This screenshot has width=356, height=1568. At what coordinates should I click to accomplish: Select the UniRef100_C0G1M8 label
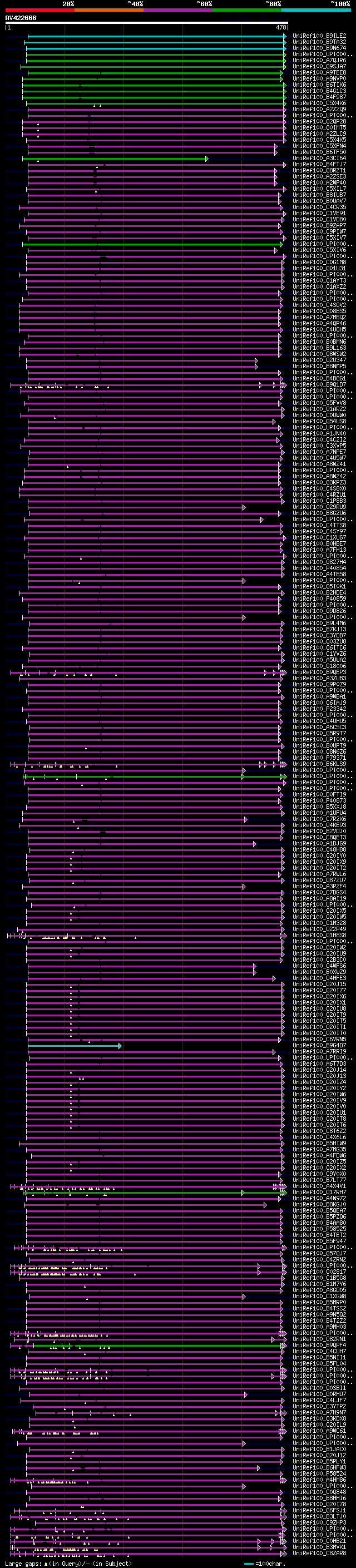[x=319, y=263]
